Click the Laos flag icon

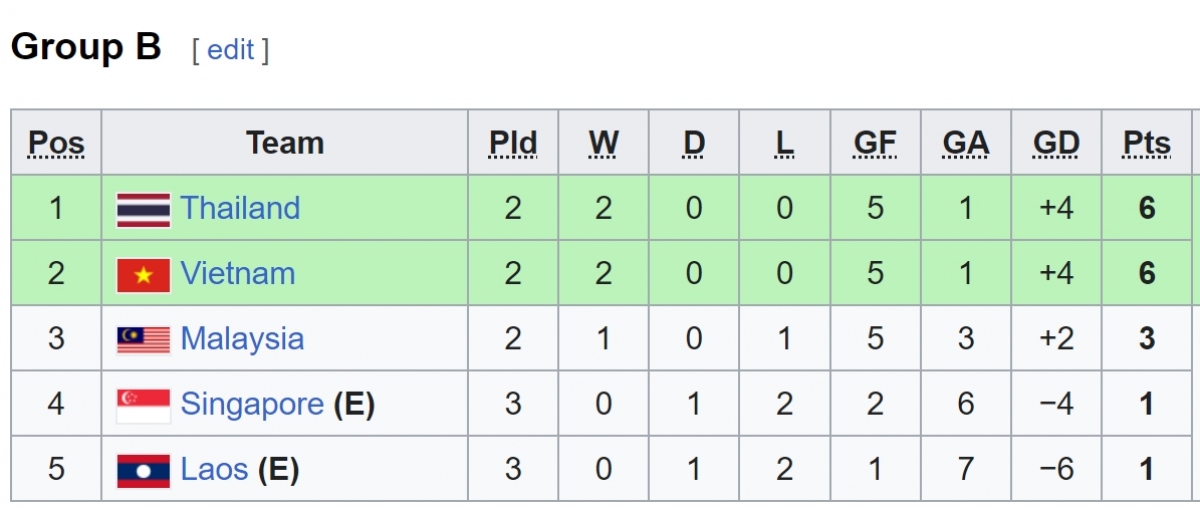coord(143,470)
